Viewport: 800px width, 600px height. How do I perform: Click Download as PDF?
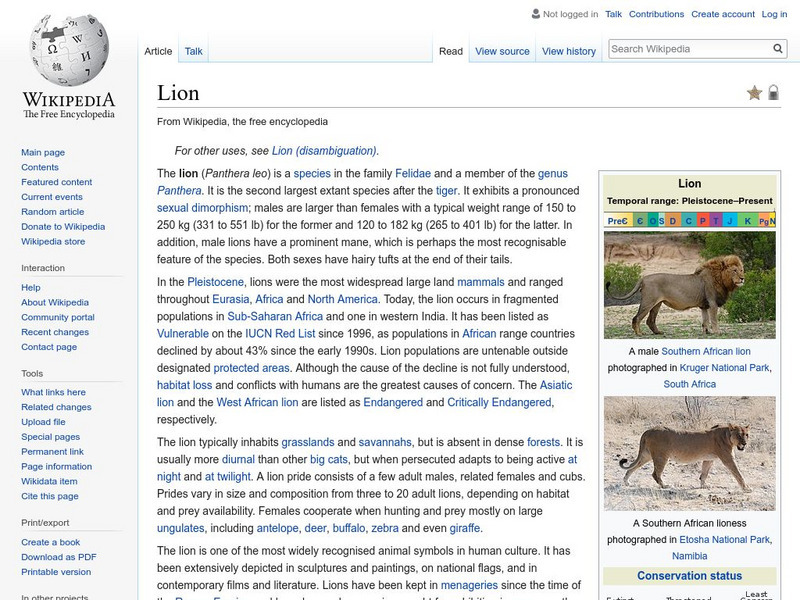pyautogui.click(x=59, y=557)
